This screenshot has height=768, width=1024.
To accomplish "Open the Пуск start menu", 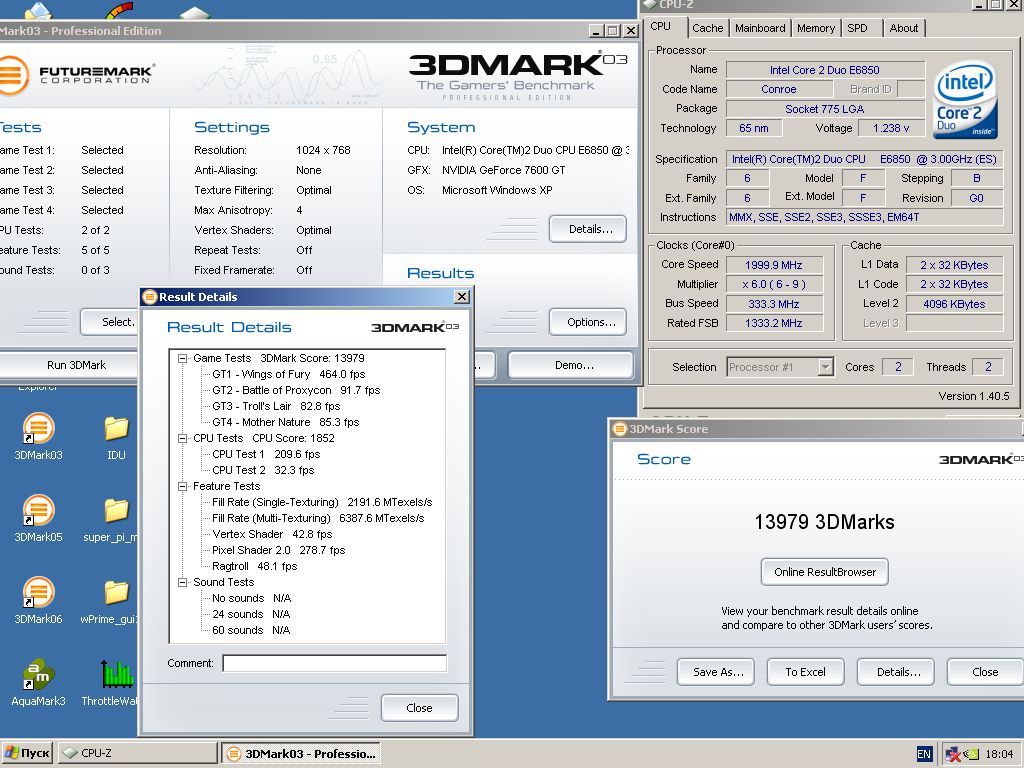I will 27,754.
